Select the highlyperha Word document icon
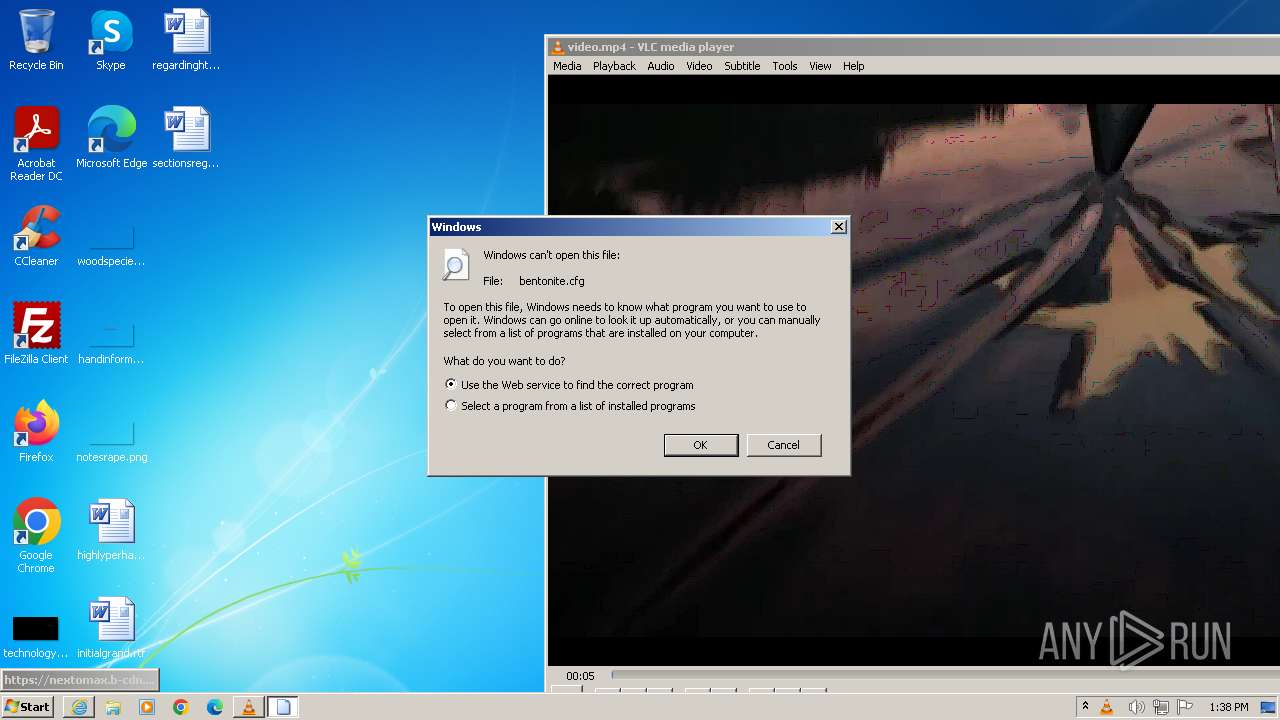Viewport: 1280px width, 720px height. pos(111,530)
